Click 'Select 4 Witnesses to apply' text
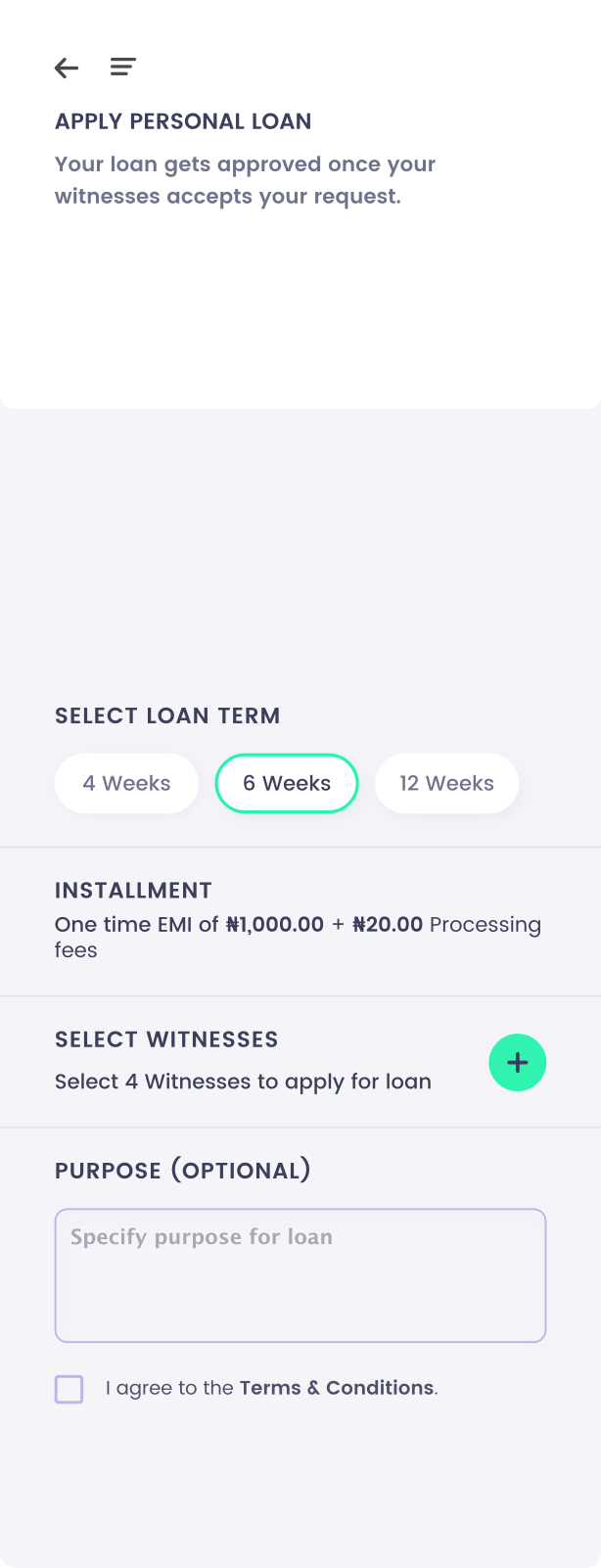This screenshot has height=1568, width=601. [243, 1082]
